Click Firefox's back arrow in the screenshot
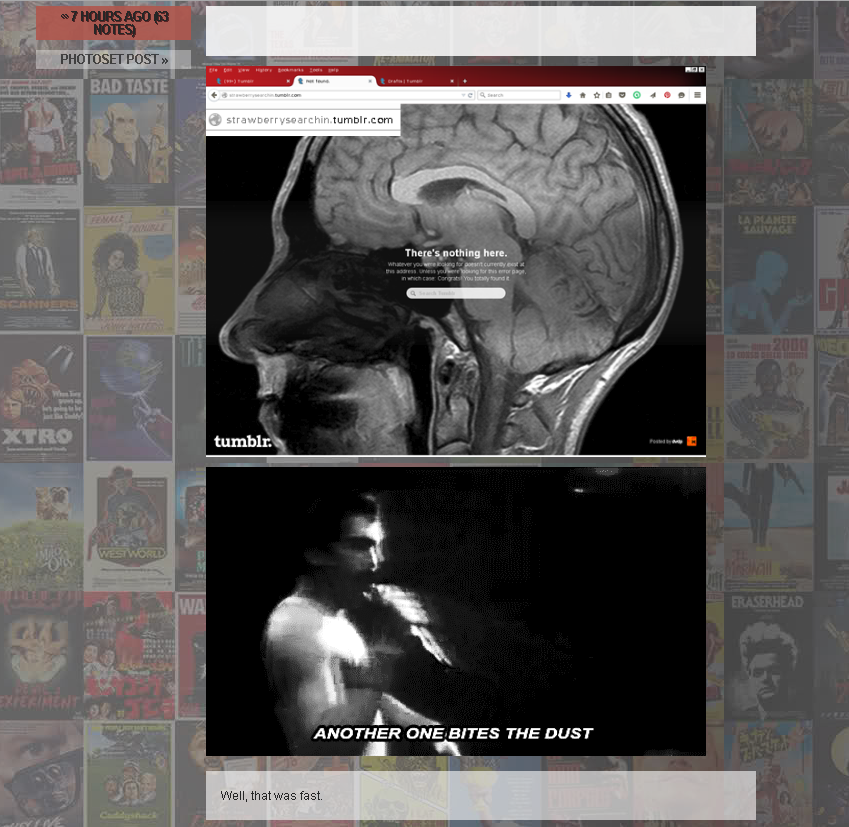This screenshot has height=827, width=849. [x=214, y=95]
